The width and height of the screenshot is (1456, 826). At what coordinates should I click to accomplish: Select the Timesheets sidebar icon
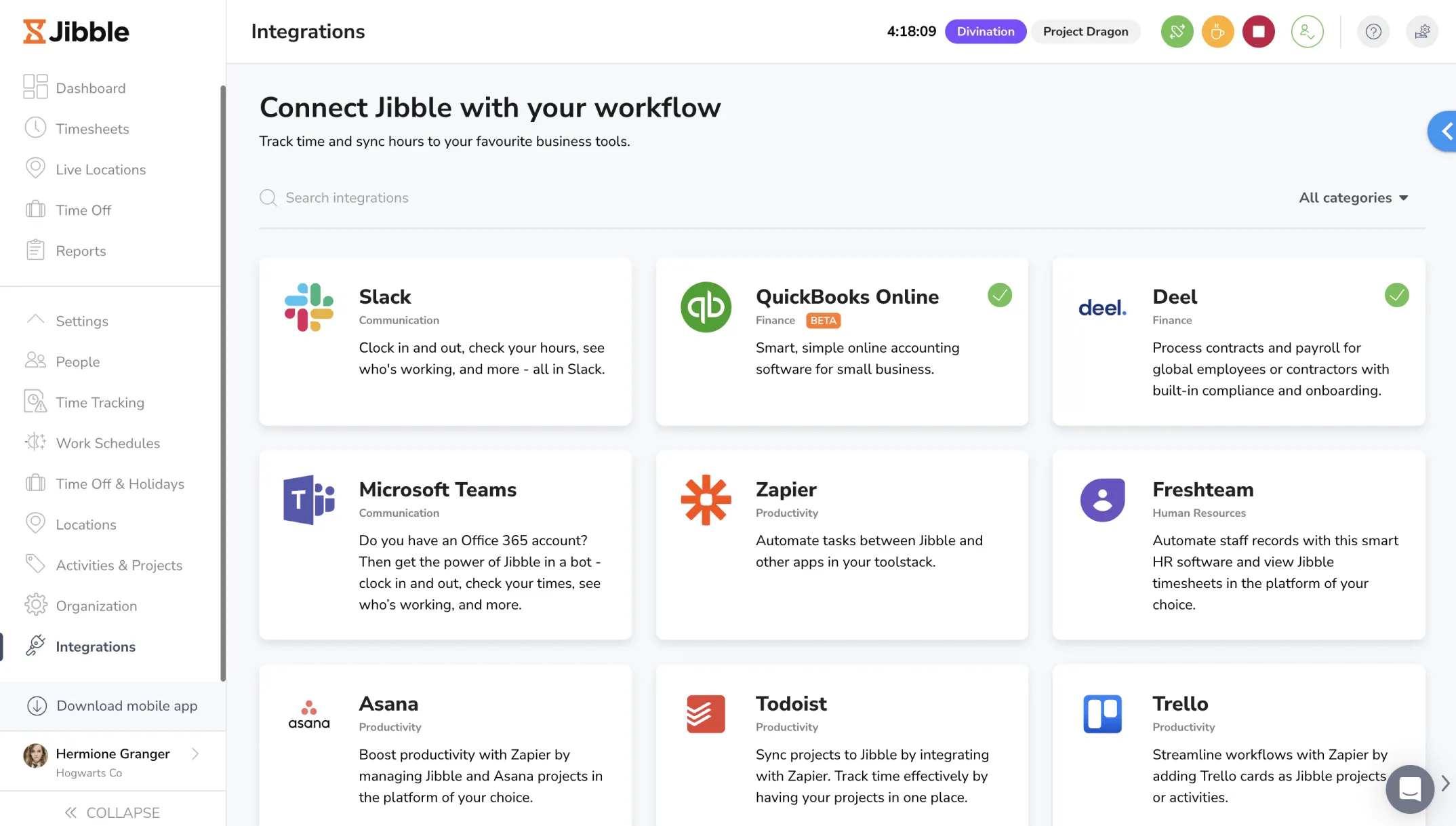35,128
